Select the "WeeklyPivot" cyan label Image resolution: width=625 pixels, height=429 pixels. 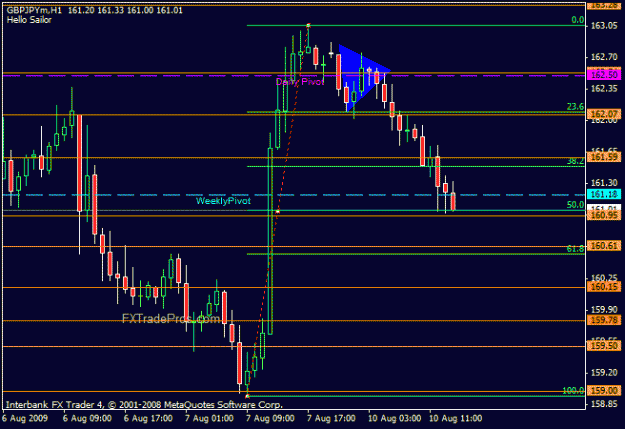coord(223,201)
